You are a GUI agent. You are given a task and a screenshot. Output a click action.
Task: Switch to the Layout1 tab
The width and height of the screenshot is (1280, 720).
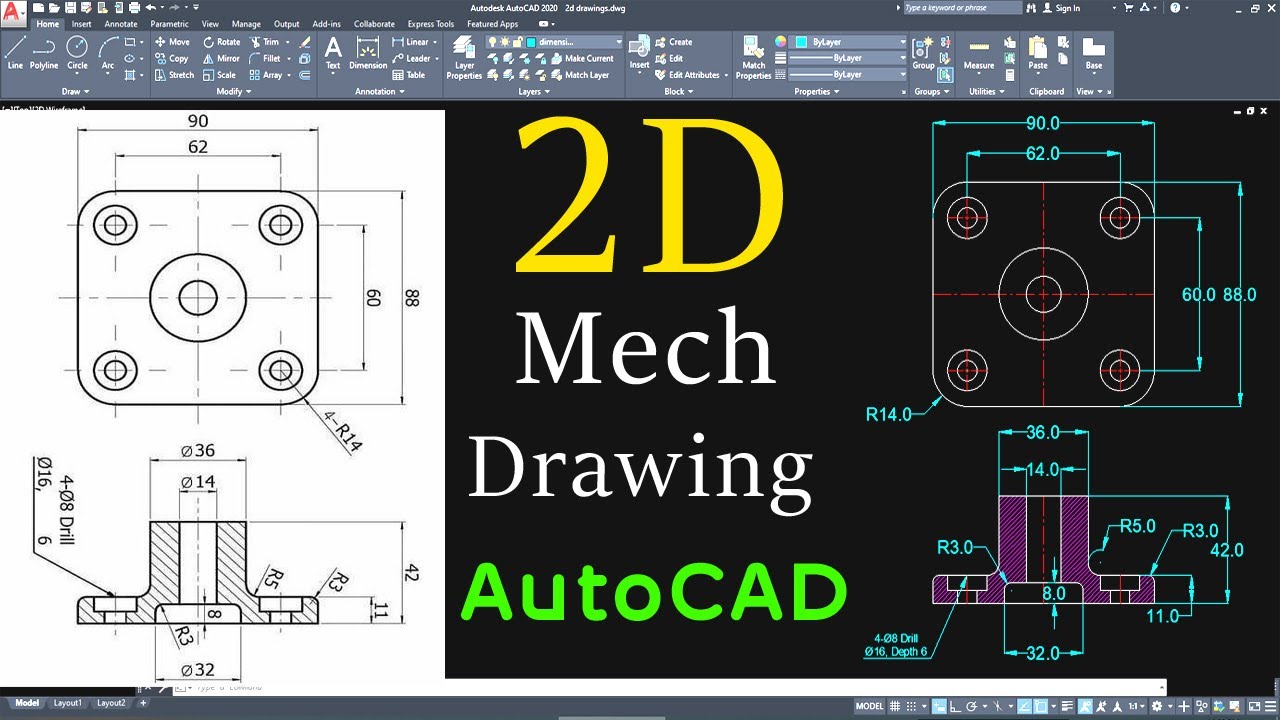pos(68,703)
